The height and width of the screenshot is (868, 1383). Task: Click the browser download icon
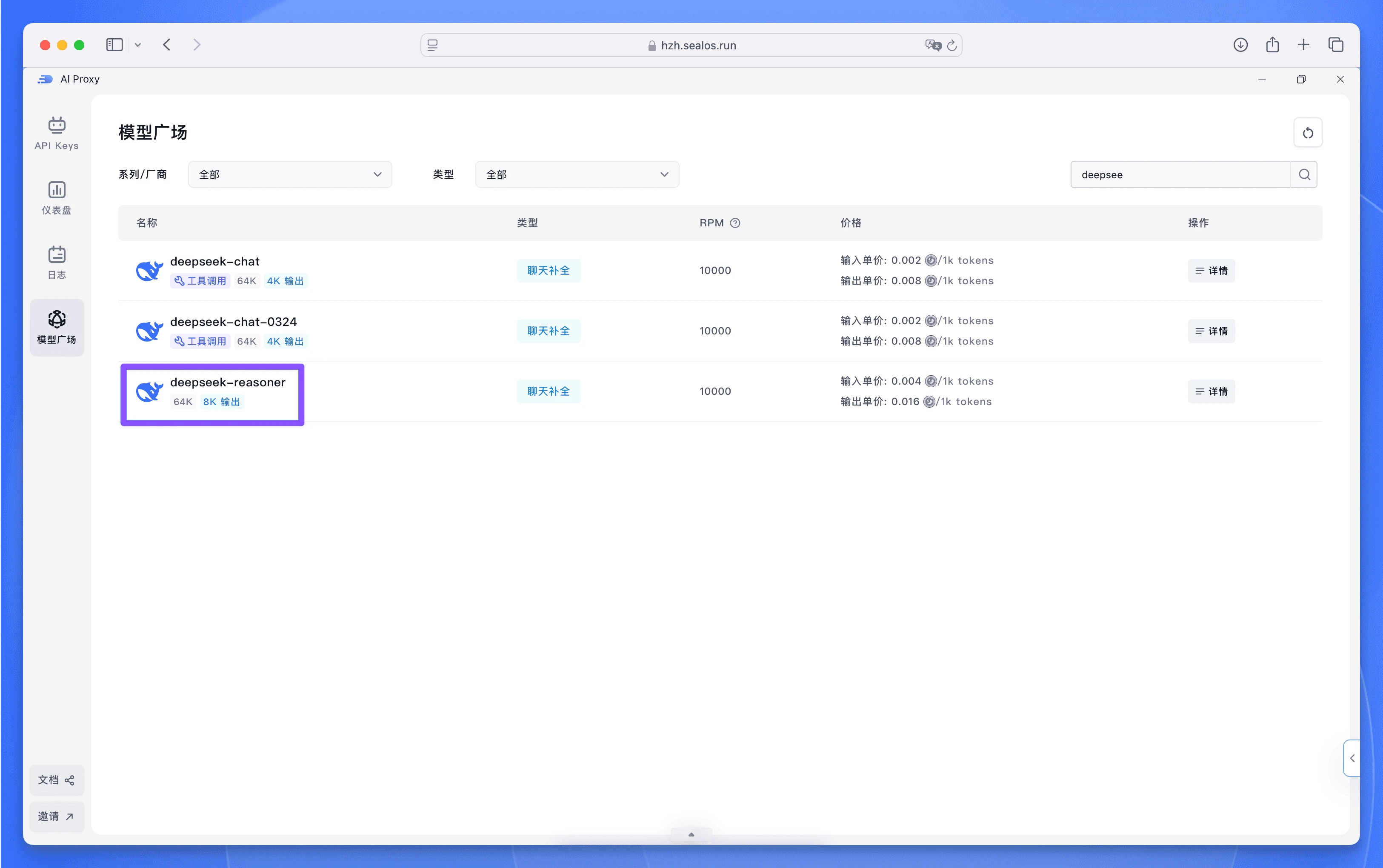coord(1240,45)
